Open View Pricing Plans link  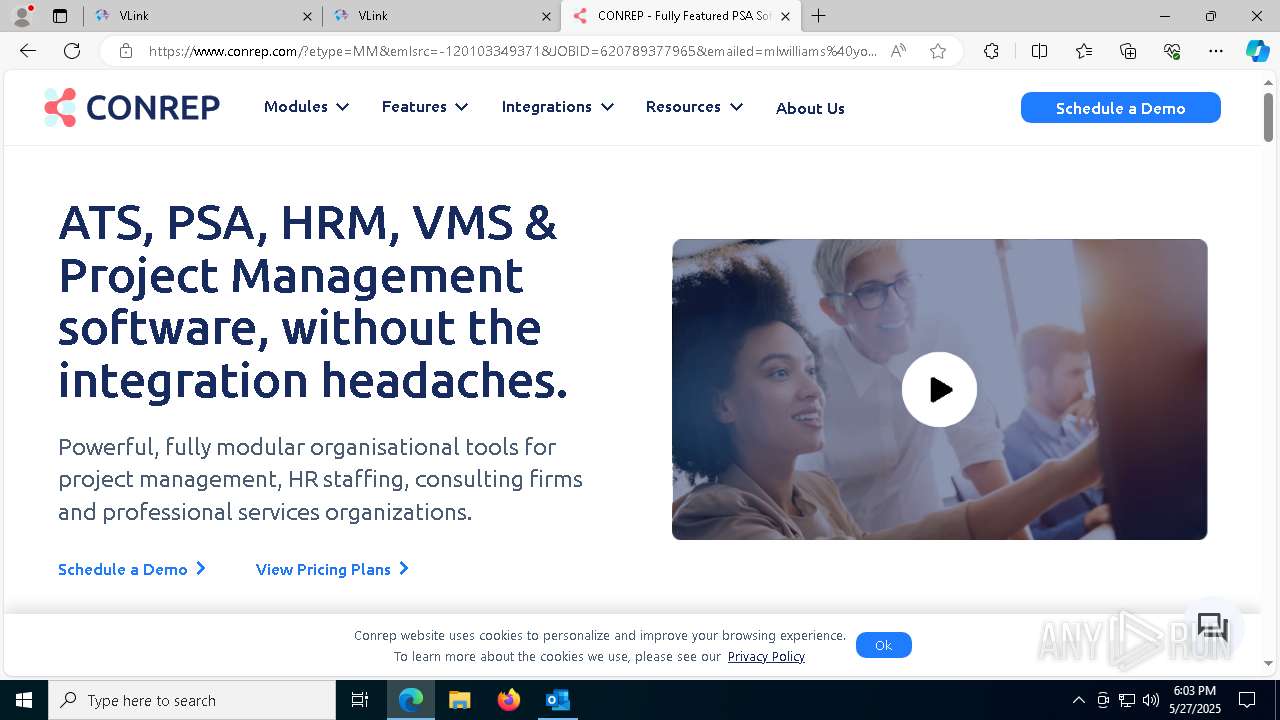pos(332,569)
